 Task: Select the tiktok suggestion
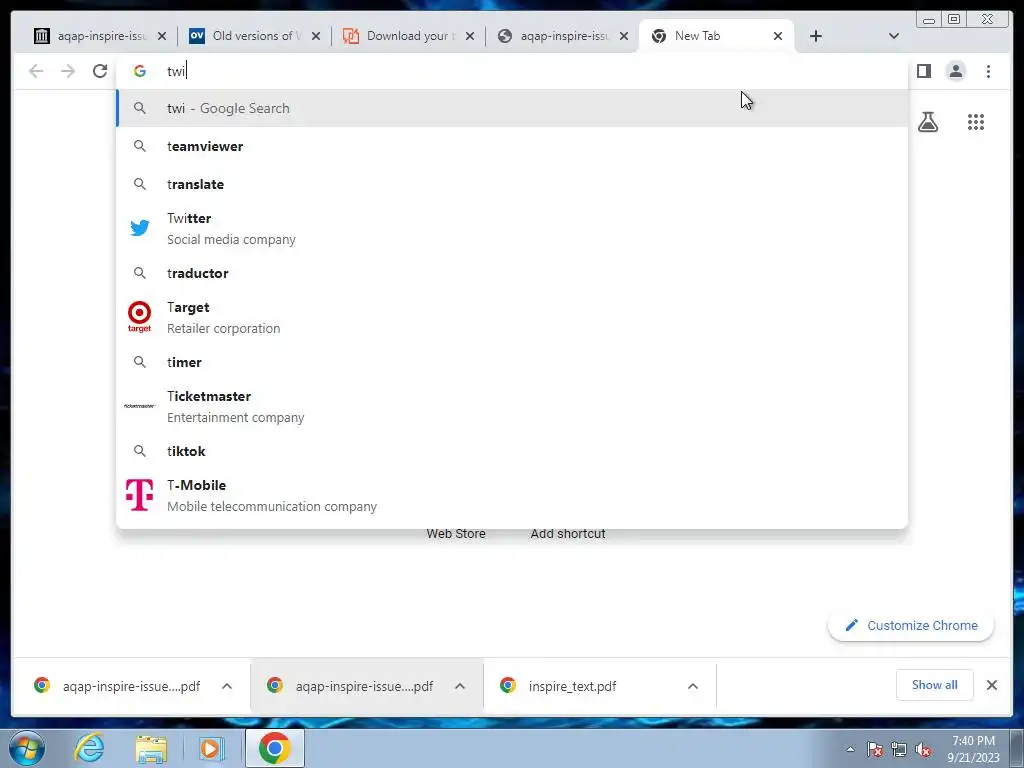(x=512, y=451)
